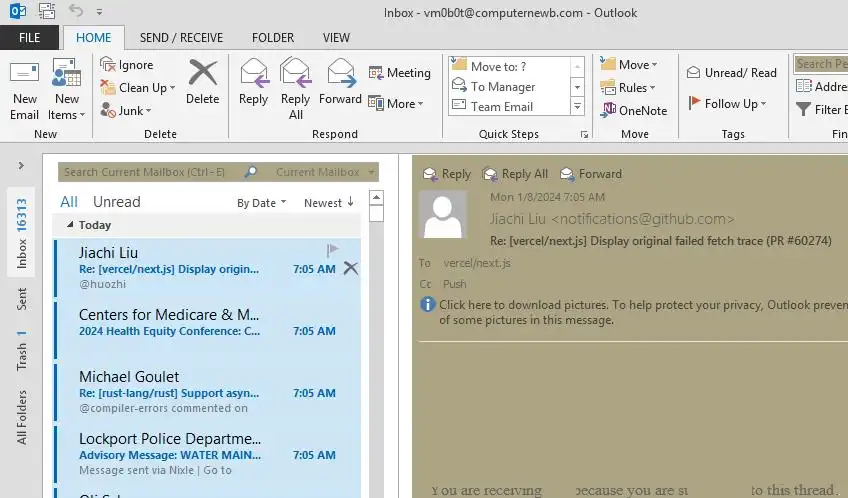Click the Outlook application icon in title bar
Viewport: 848px width, 498px height.
18,11
